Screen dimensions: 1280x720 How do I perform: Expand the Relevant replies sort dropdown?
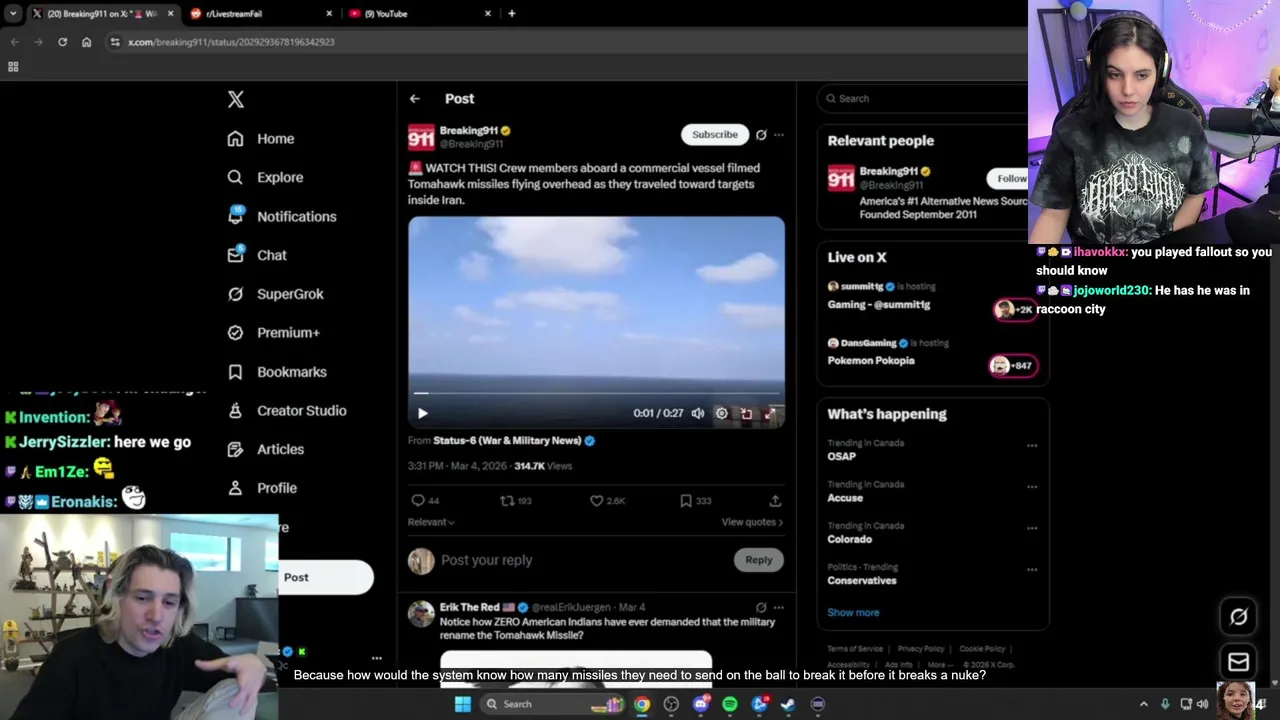pyautogui.click(x=431, y=522)
